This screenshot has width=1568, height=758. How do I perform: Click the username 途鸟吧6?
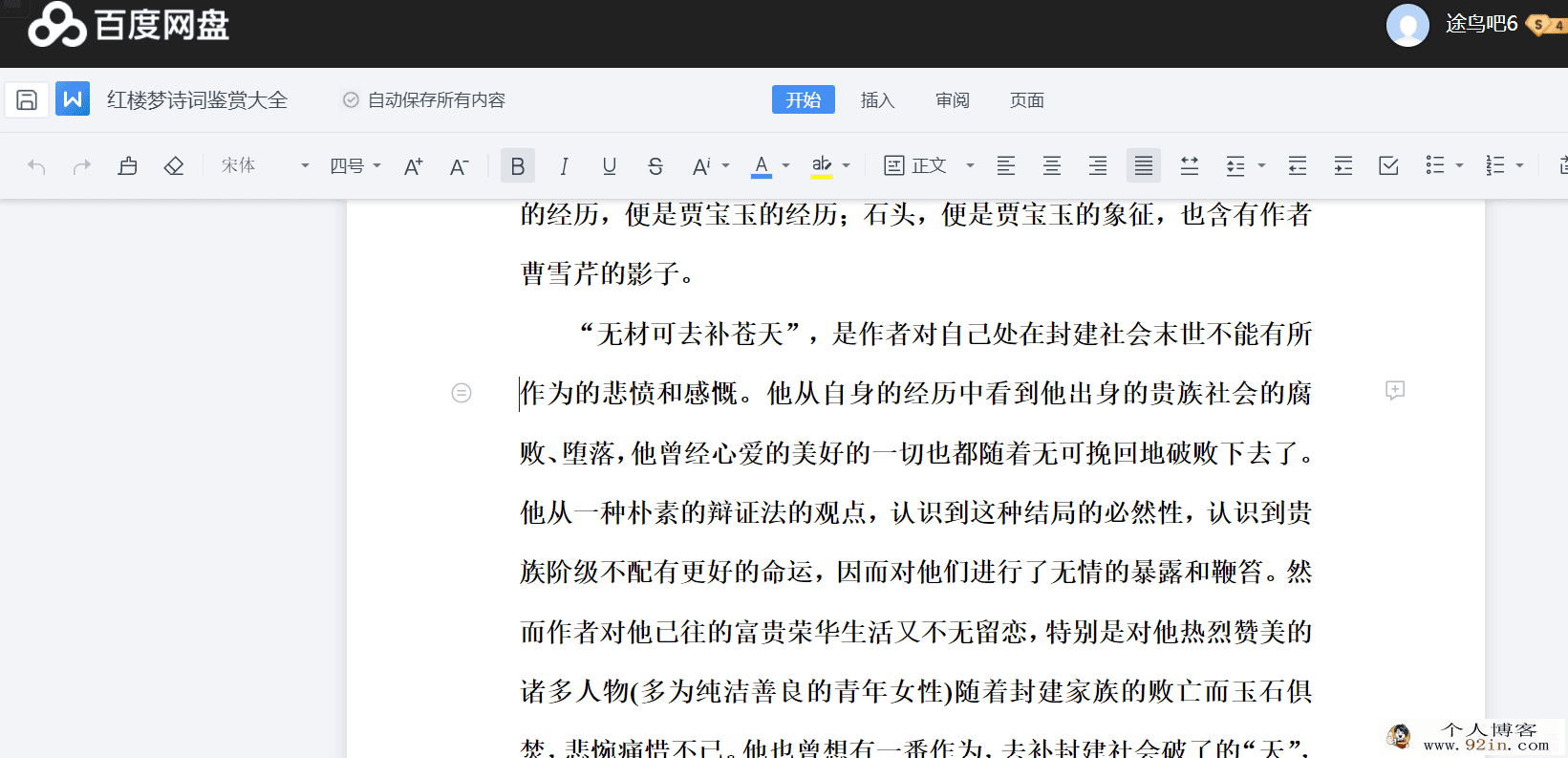[x=1481, y=24]
